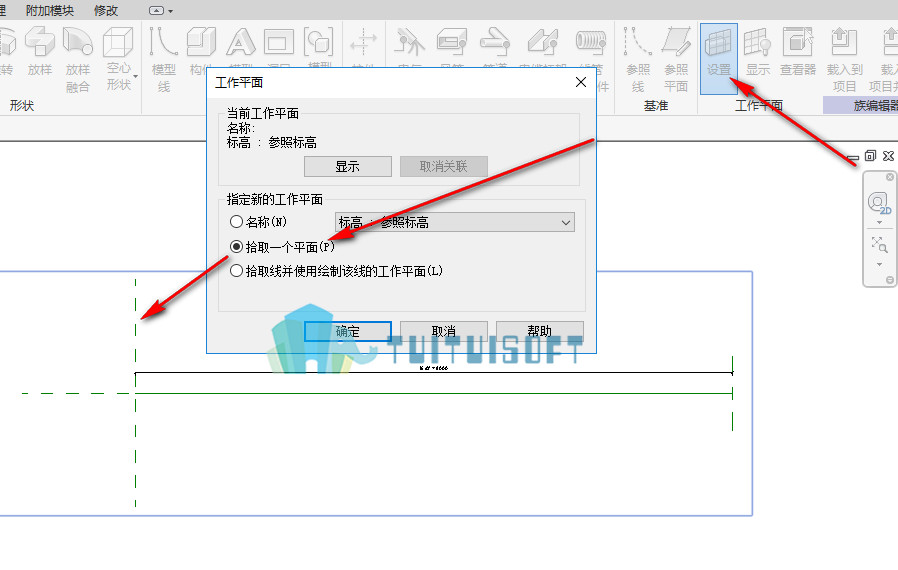Image resolution: width=898 pixels, height=570 pixels.
Task: Click 确定 to confirm the work plane
Action: point(348,331)
